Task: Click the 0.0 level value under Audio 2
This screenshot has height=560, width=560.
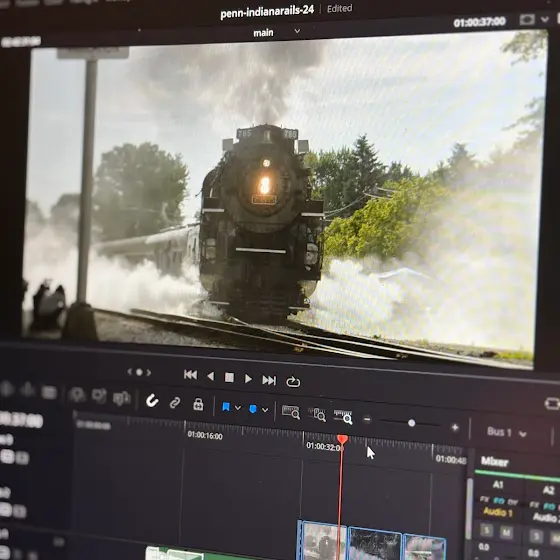Action: click(534, 552)
